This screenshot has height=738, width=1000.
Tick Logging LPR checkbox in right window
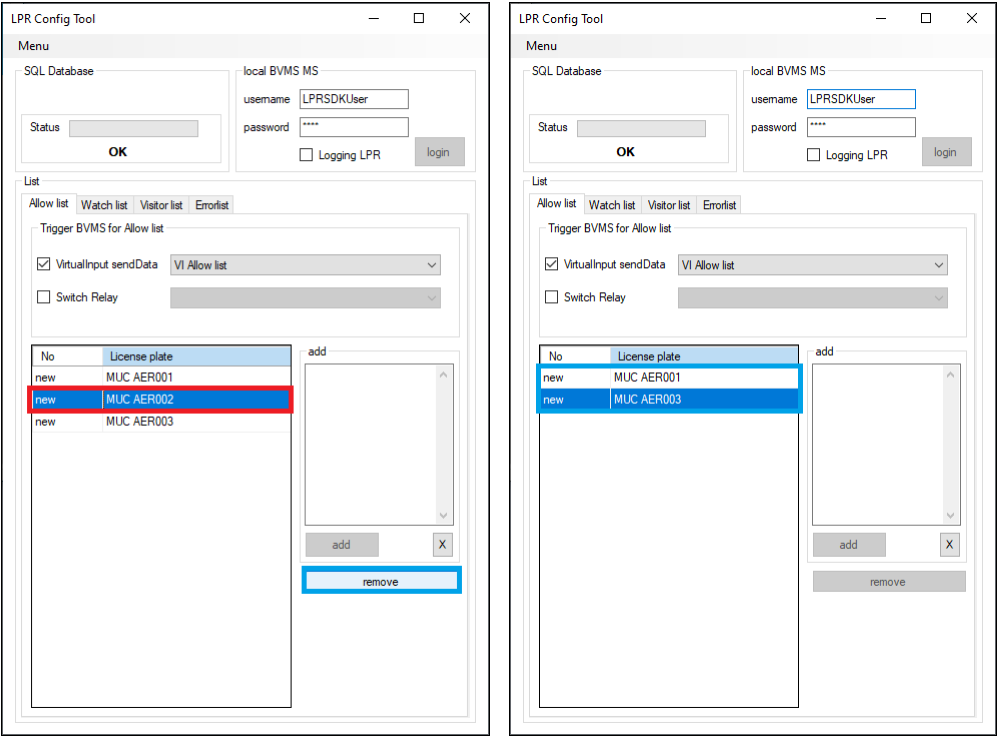click(814, 155)
